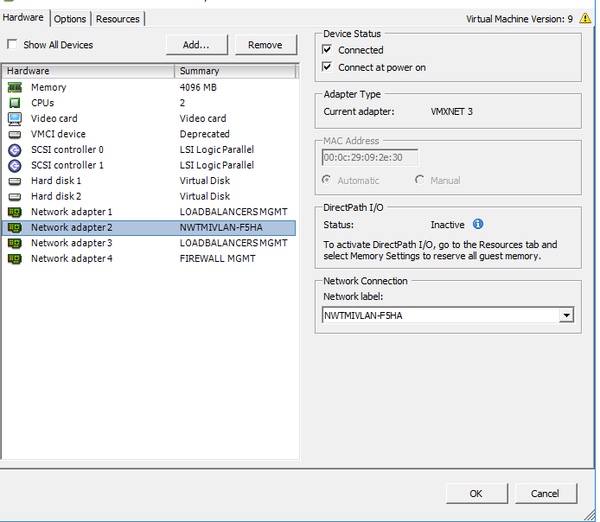Click the MAC address input field
This screenshot has height=522, width=600.
pyautogui.click(x=370, y=157)
